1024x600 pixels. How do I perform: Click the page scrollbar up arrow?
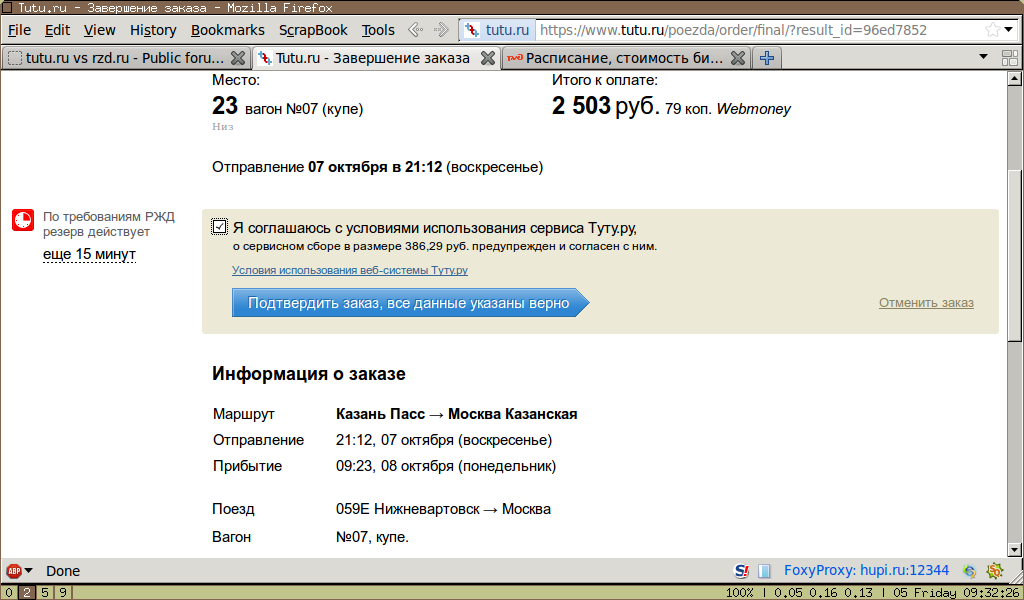1014,79
